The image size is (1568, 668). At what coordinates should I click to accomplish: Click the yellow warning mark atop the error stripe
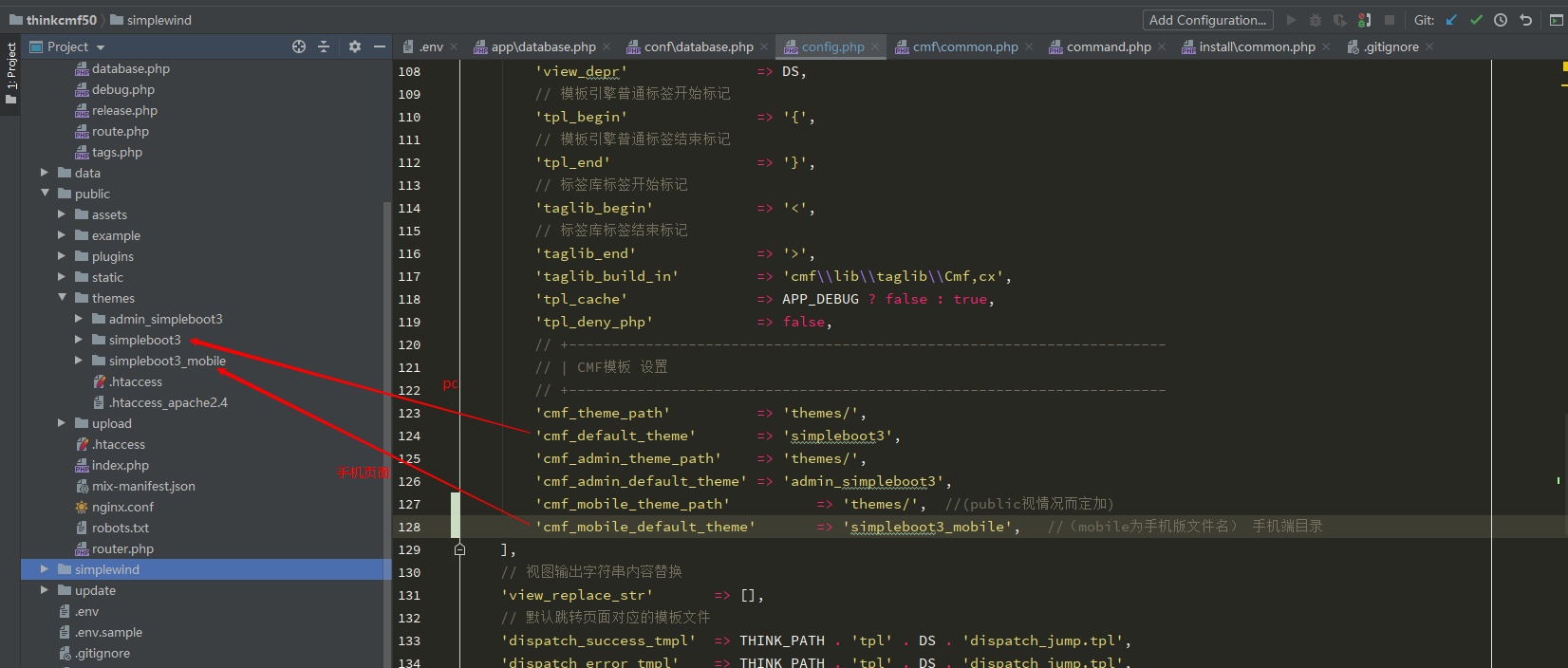(1563, 66)
